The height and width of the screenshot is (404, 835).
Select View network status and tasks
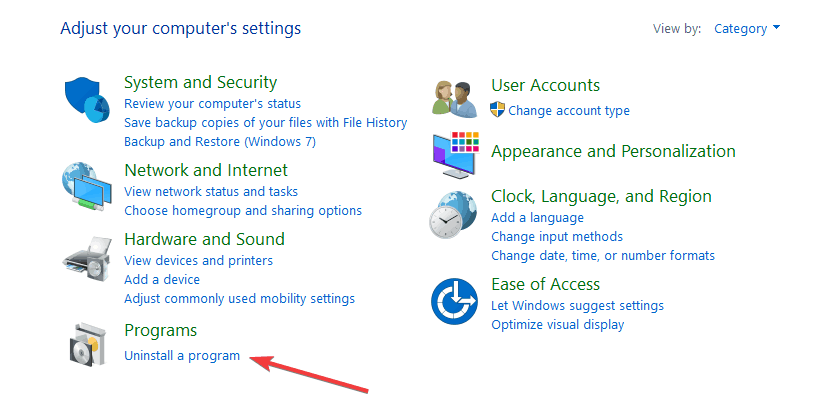click(211, 191)
